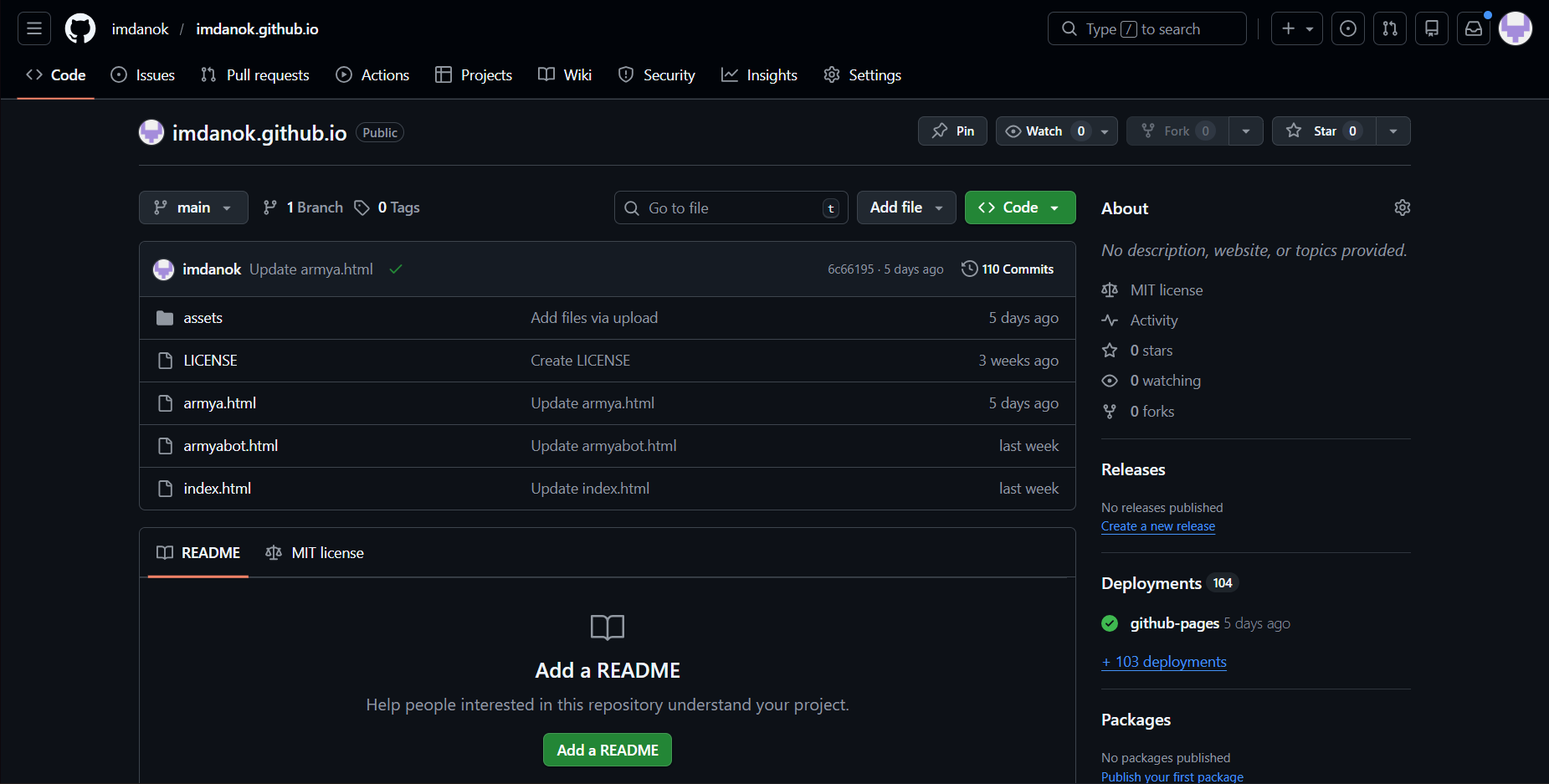Open the armyabot.html file
This screenshot has width=1549, height=784.
(x=231, y=446)
